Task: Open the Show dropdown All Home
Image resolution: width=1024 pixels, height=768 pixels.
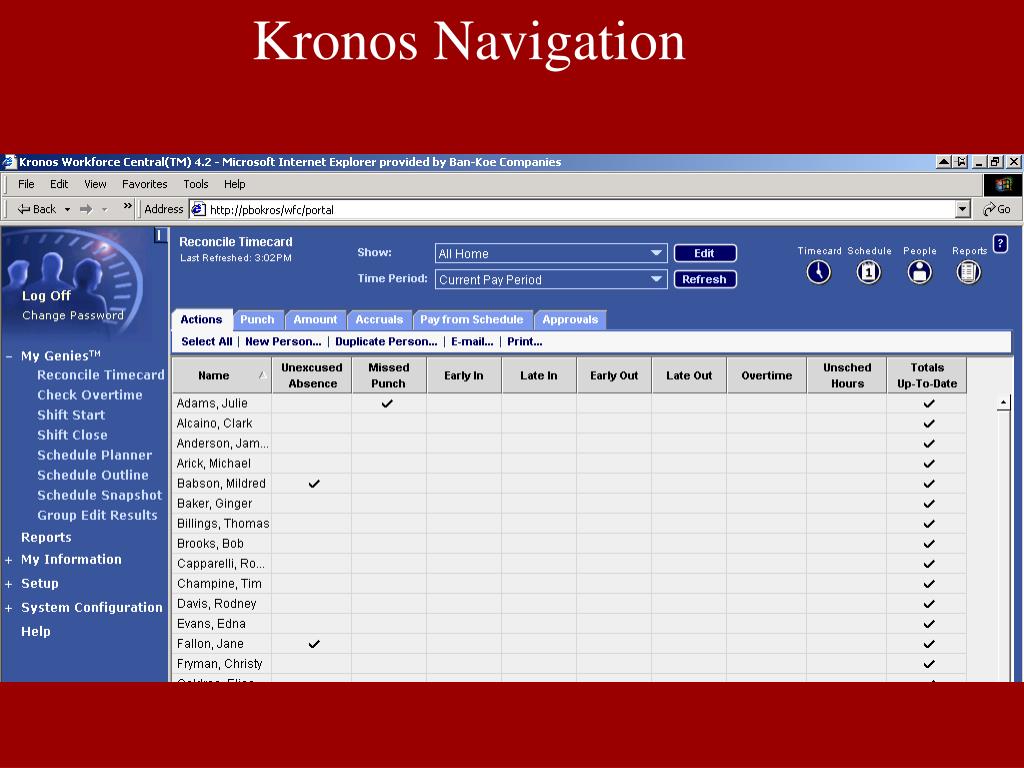Action: point(551,253)
